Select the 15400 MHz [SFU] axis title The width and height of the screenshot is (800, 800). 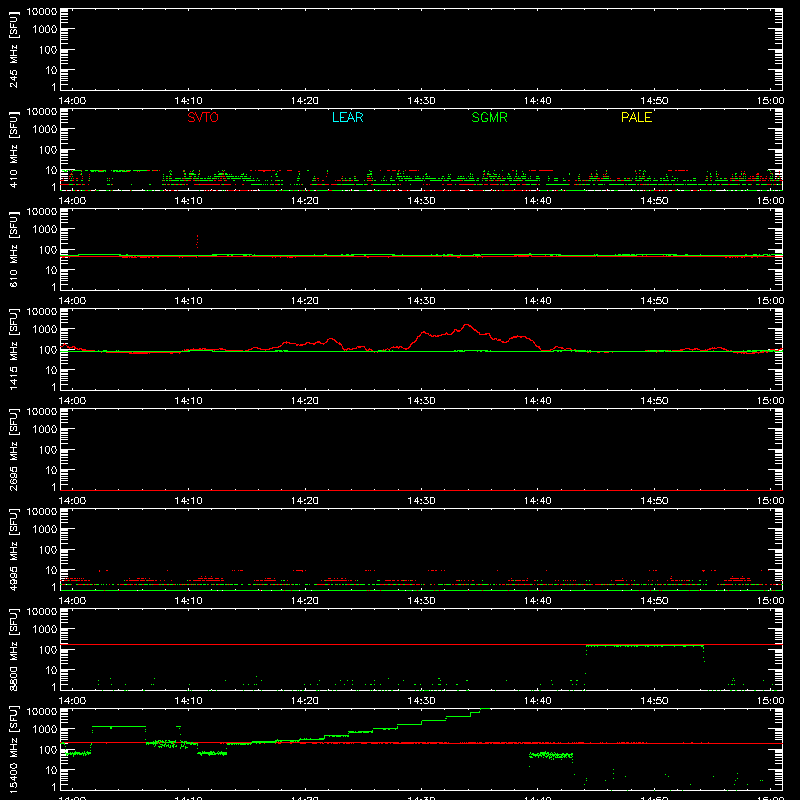click(x=14, y=749)
